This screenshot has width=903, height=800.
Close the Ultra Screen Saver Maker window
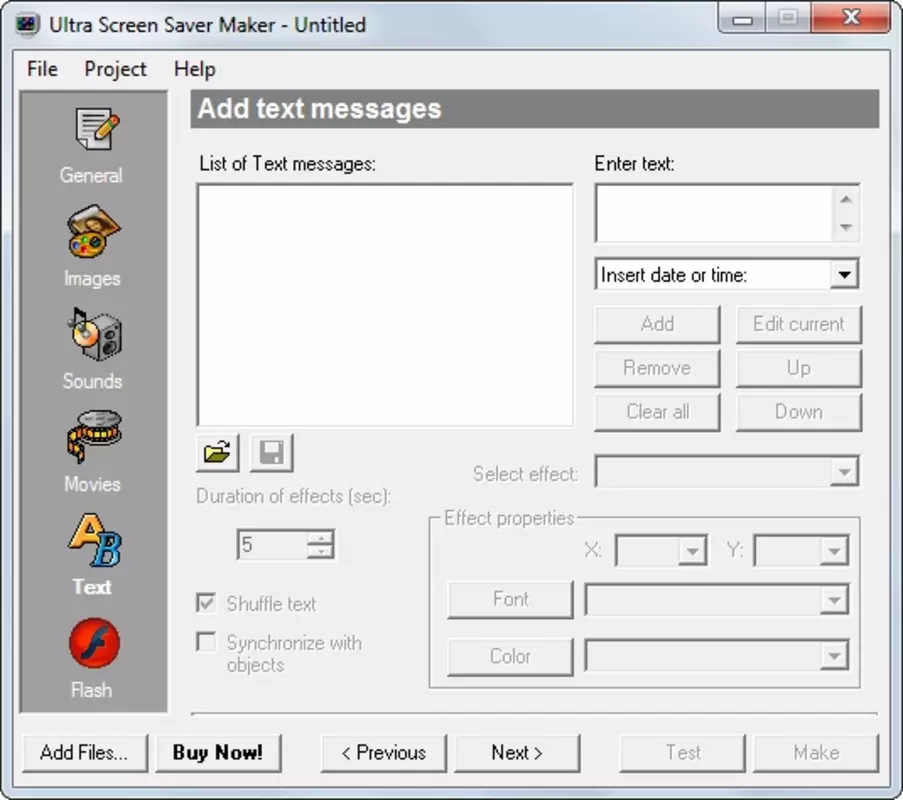point(851,18)
